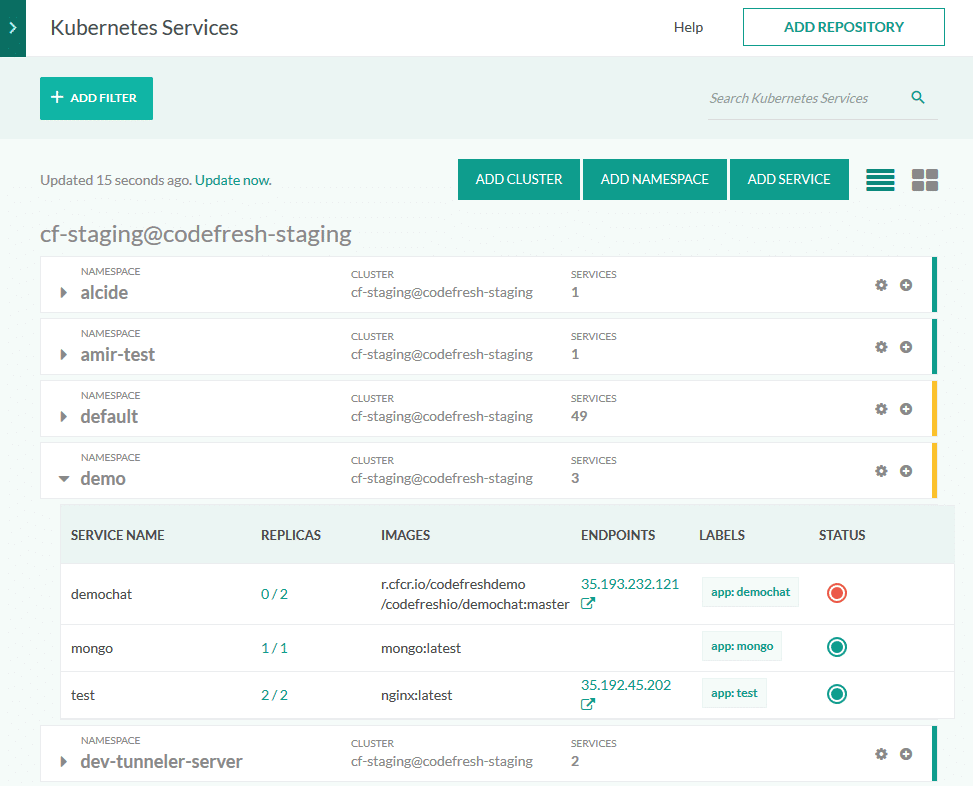Open settings gear for default namespace

tap(881, 409)
